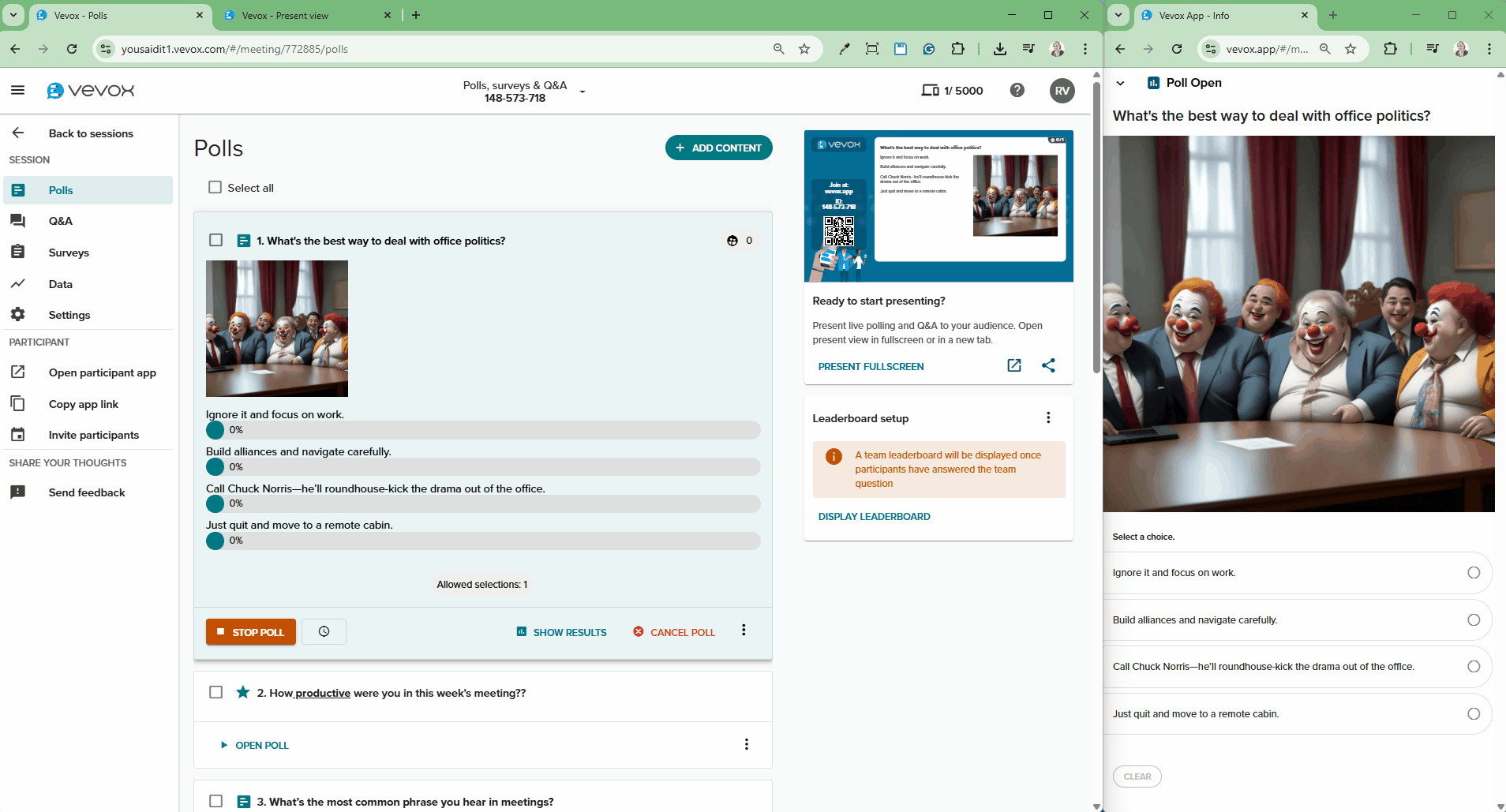Open the Leaderboard setup kebab menu

click(x=1047, y=417)
